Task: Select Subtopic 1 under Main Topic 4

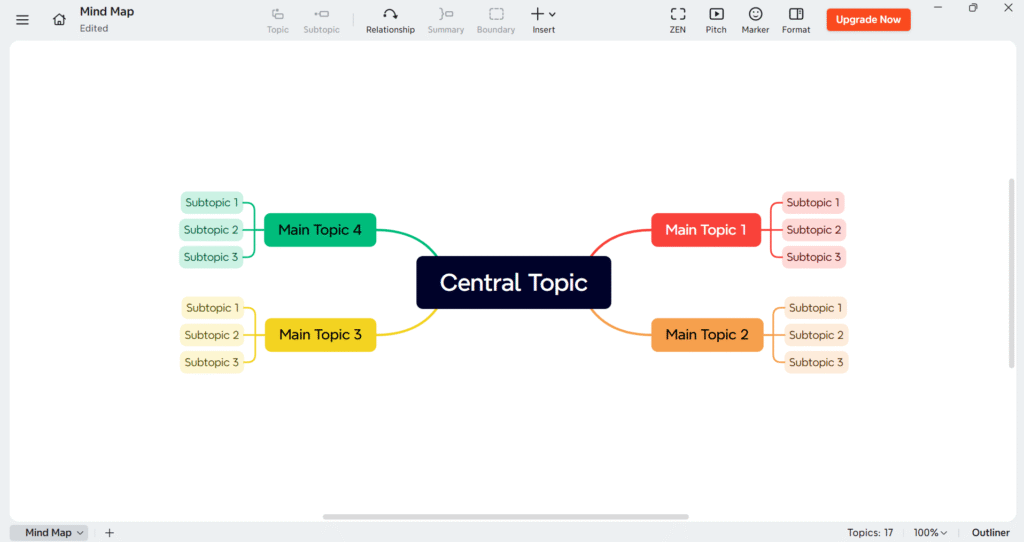Action: (212, 202)
